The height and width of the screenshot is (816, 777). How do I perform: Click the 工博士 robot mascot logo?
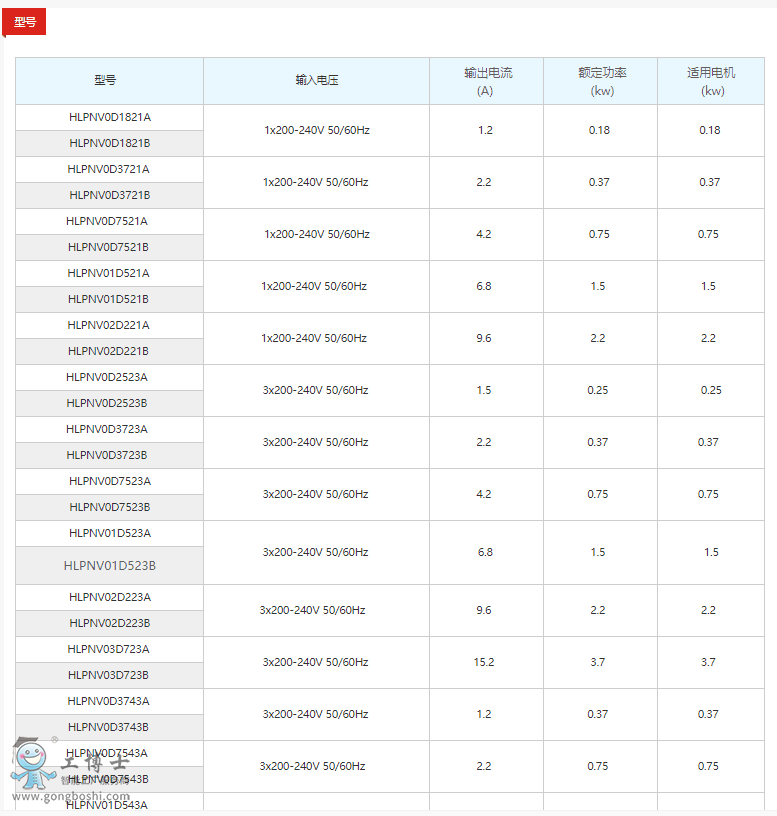tap(32, 767)
